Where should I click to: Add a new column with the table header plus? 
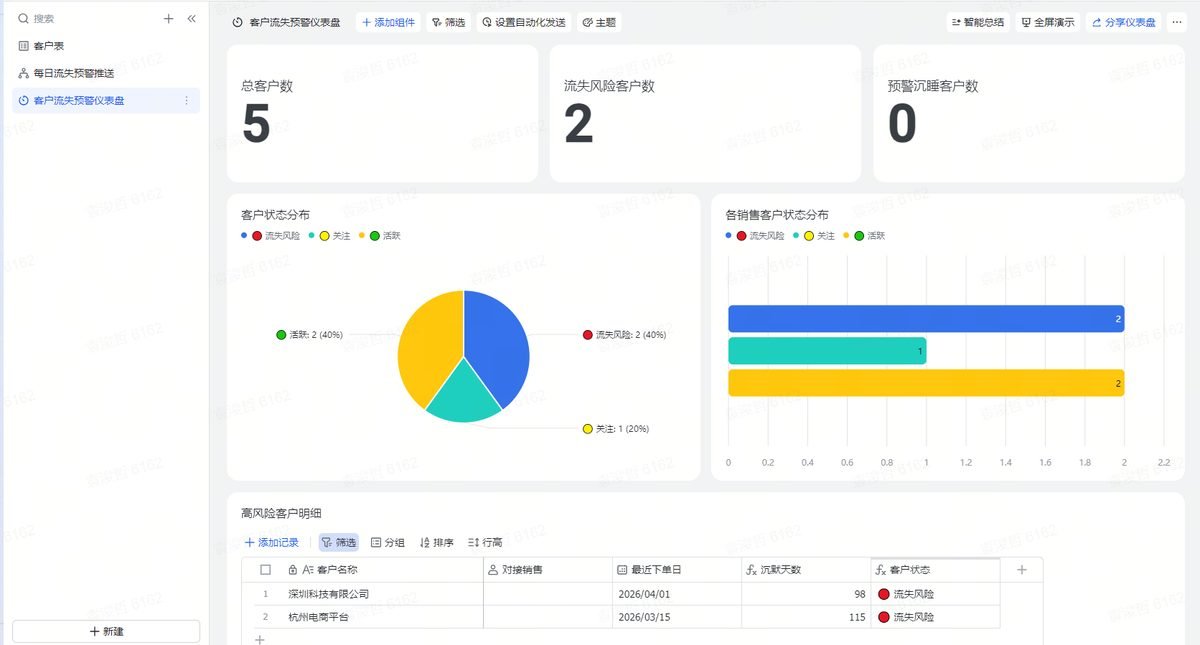pyautogui.click(x=1021, y=569)
